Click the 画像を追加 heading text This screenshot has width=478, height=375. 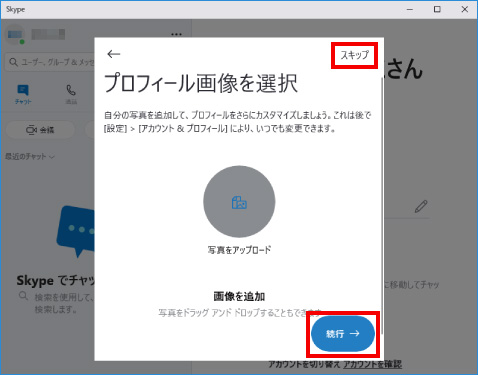click(239, 296)
